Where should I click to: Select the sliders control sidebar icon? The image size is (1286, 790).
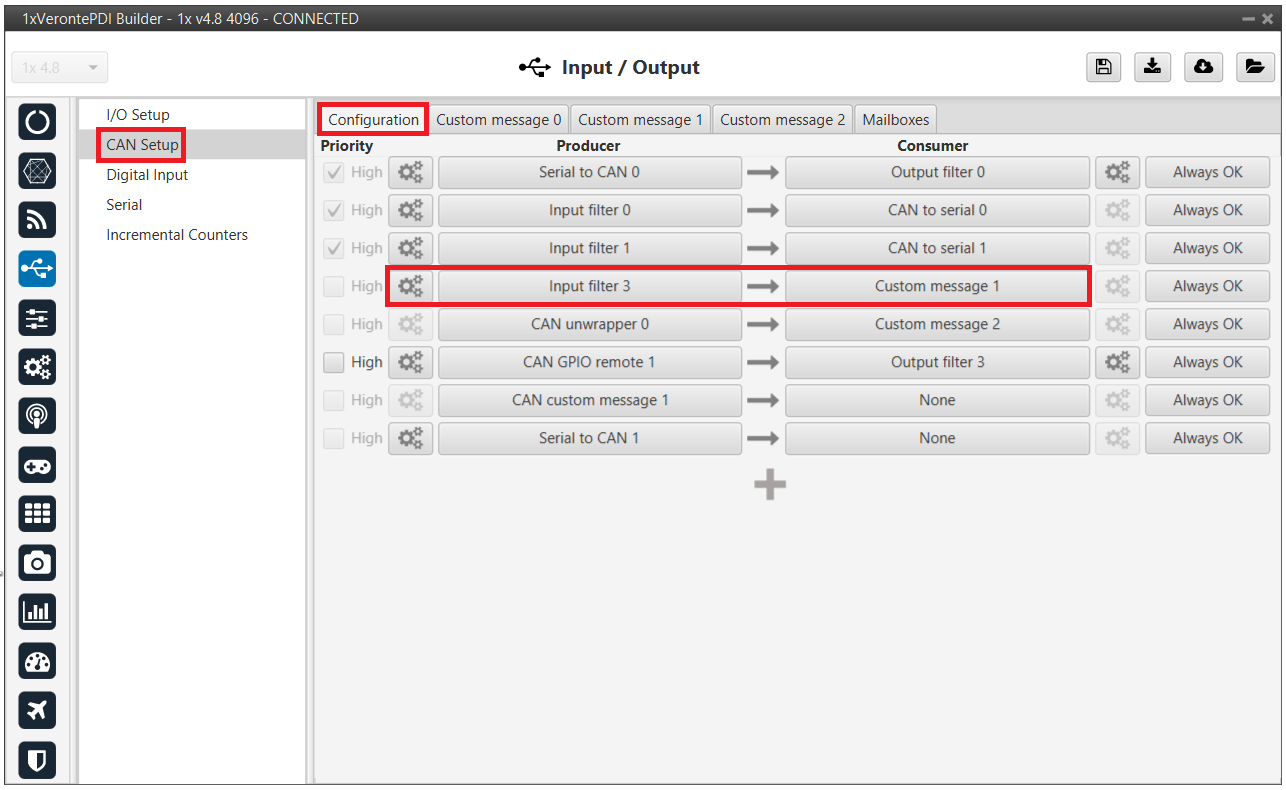point(37,318)
